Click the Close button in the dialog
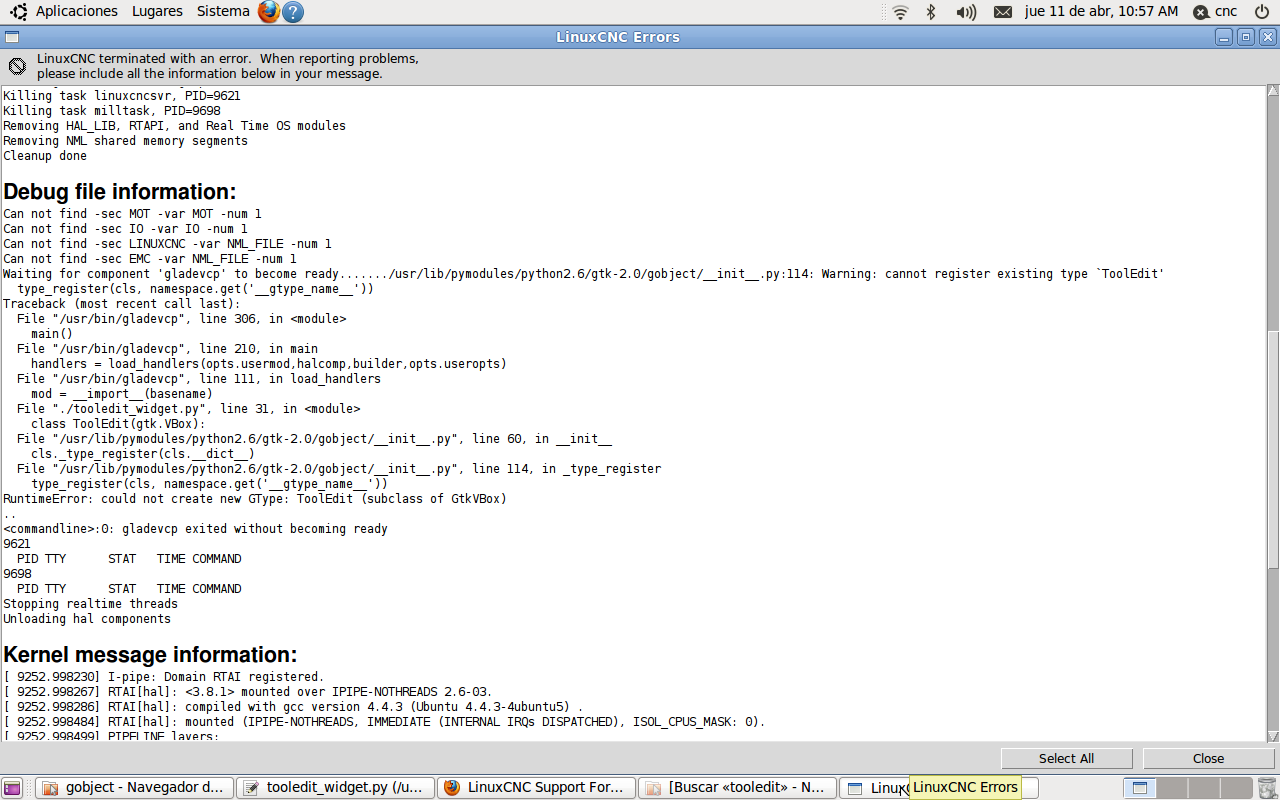This screenshot has width=1280, height=800. [1208, 758]
